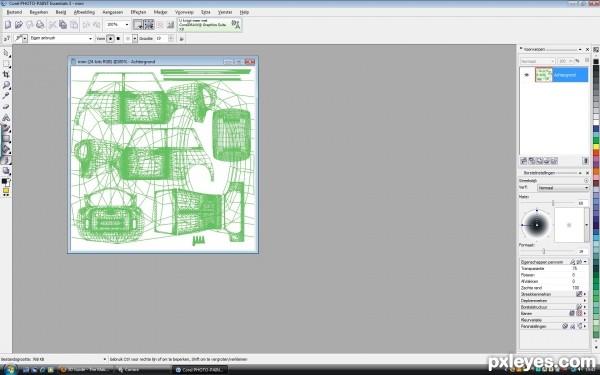Click the Open file icon in toolbar
This screenshot has width=600, height=375.
point(18,25)
